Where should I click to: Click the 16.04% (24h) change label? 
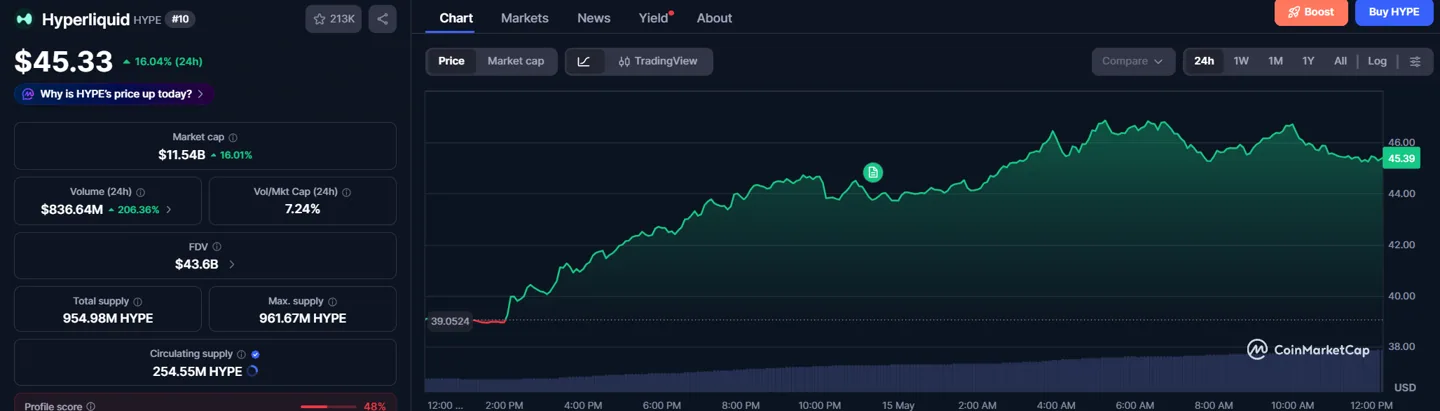pos(163,61)
